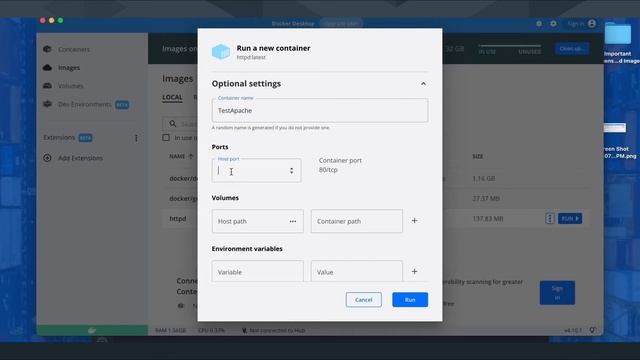Viewport: 640px width, 360px height.
Task: Open the desktop folder icon
Action: coord(618,33)
